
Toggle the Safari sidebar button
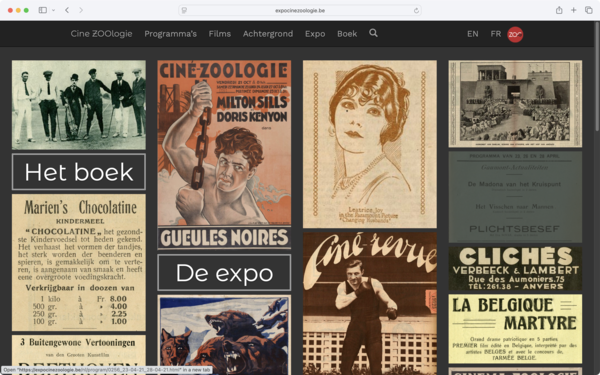coord(42,10)
